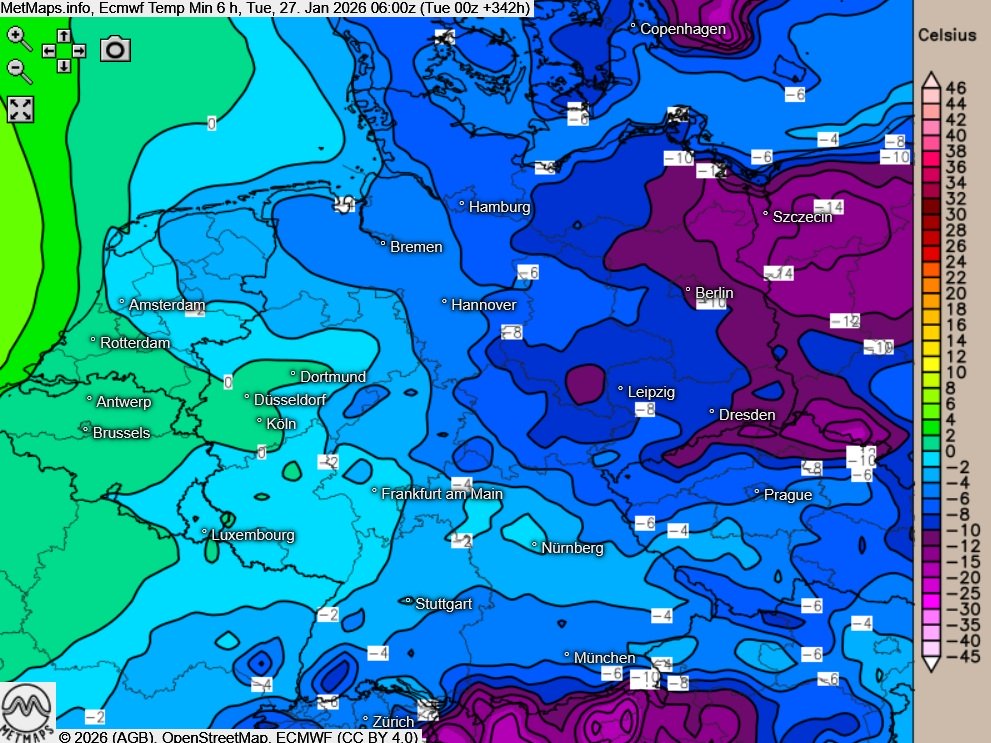991x743 pixels.
Task: Click the 0 degree swatch in legend
Action: [930, 451]
